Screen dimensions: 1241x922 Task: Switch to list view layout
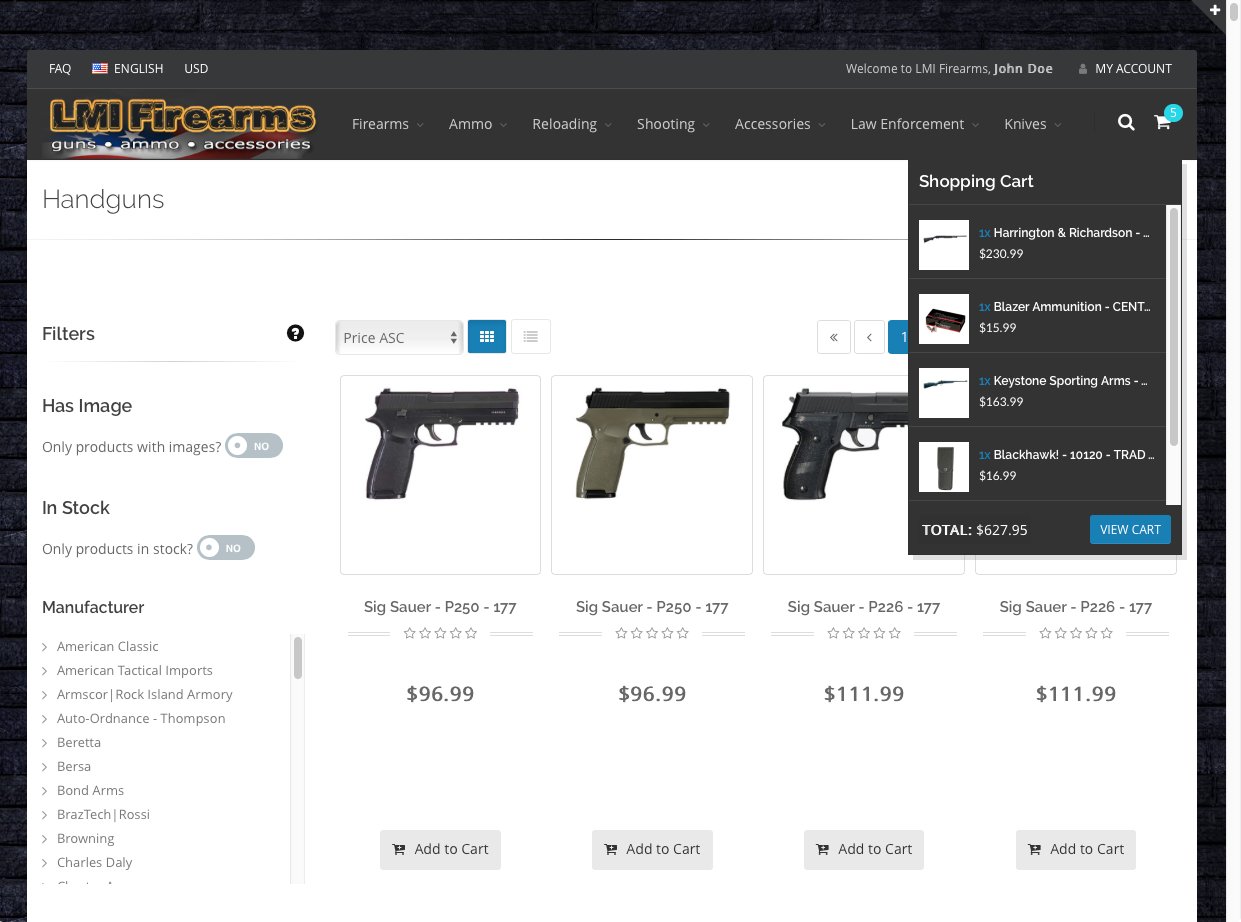pos(531,337)
